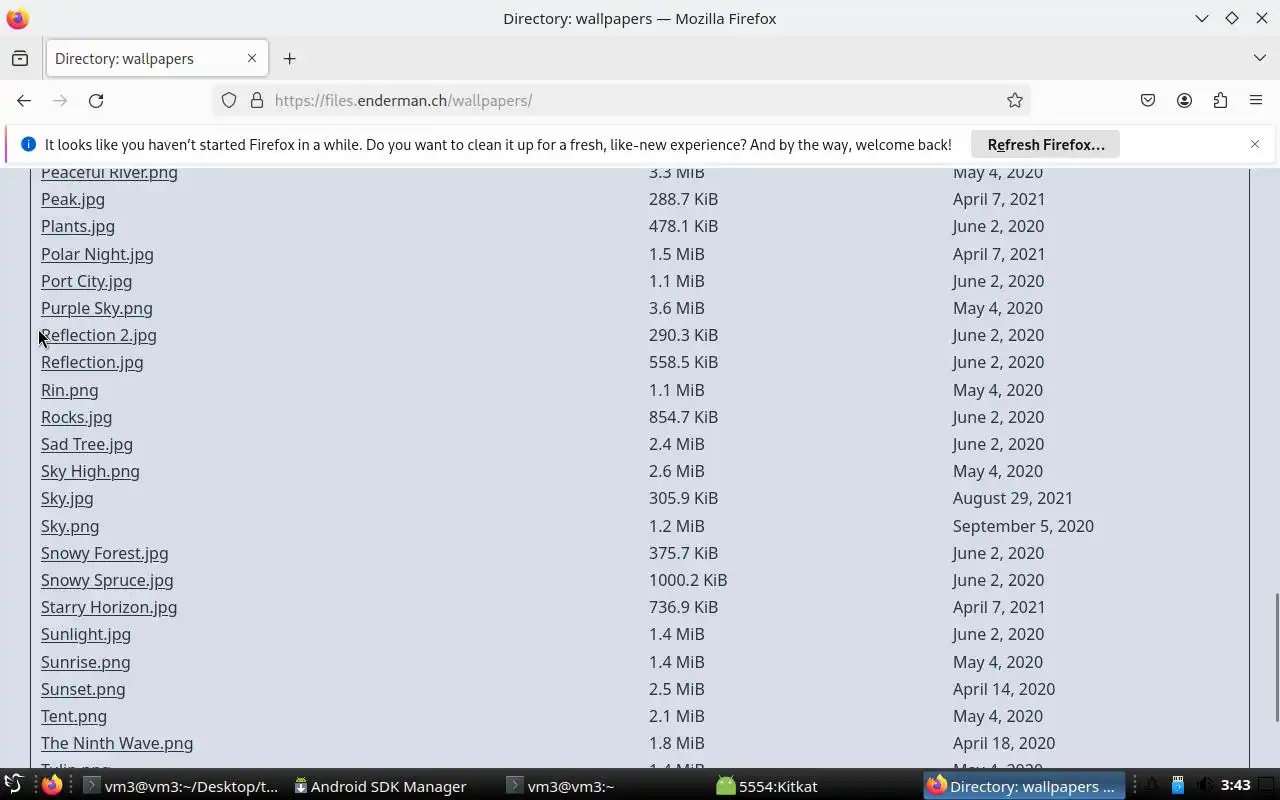
Task: Open Rin.png link
Action: tap(70, 390)
